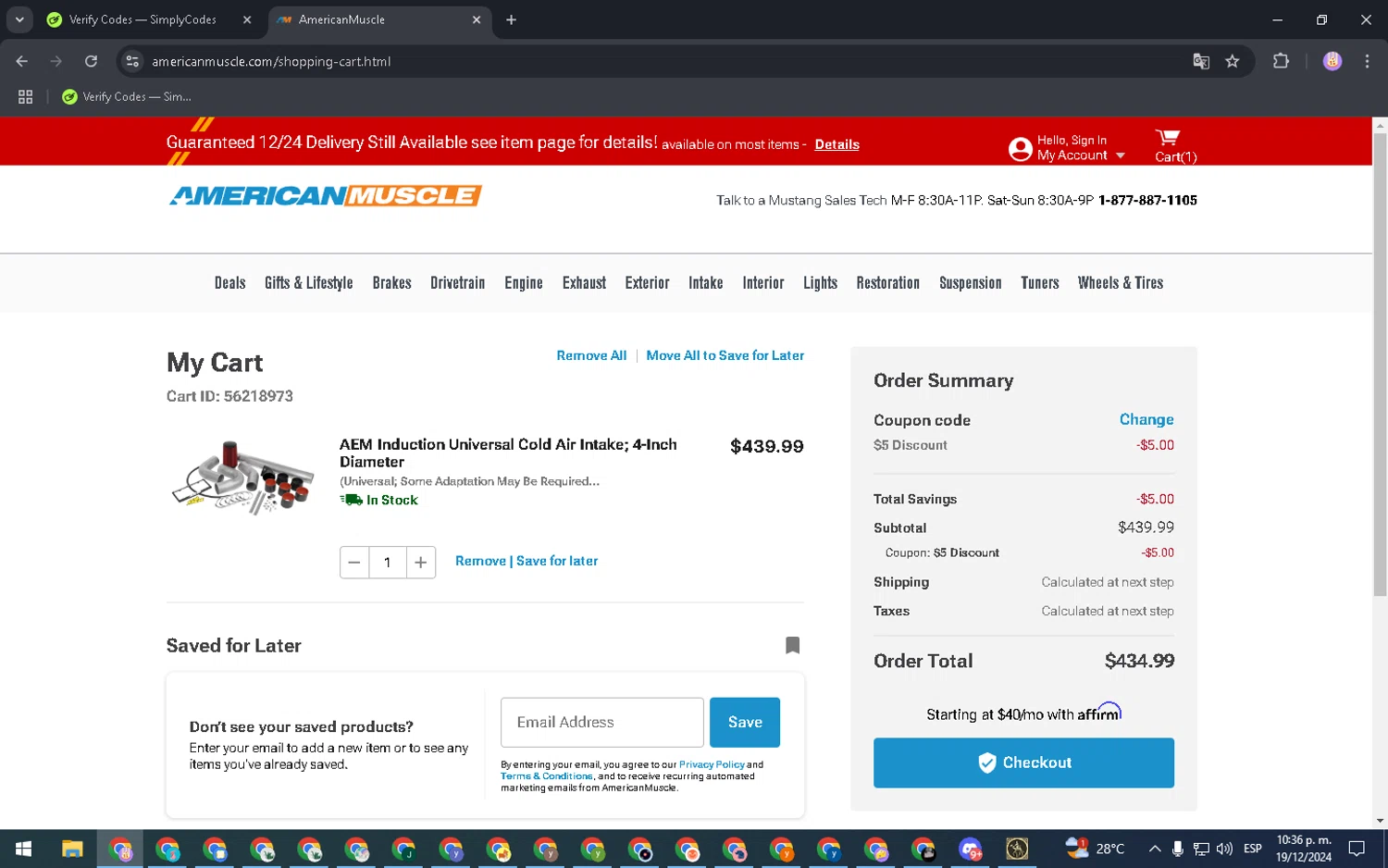Open the new tab plus button

(x=511, y=19)
